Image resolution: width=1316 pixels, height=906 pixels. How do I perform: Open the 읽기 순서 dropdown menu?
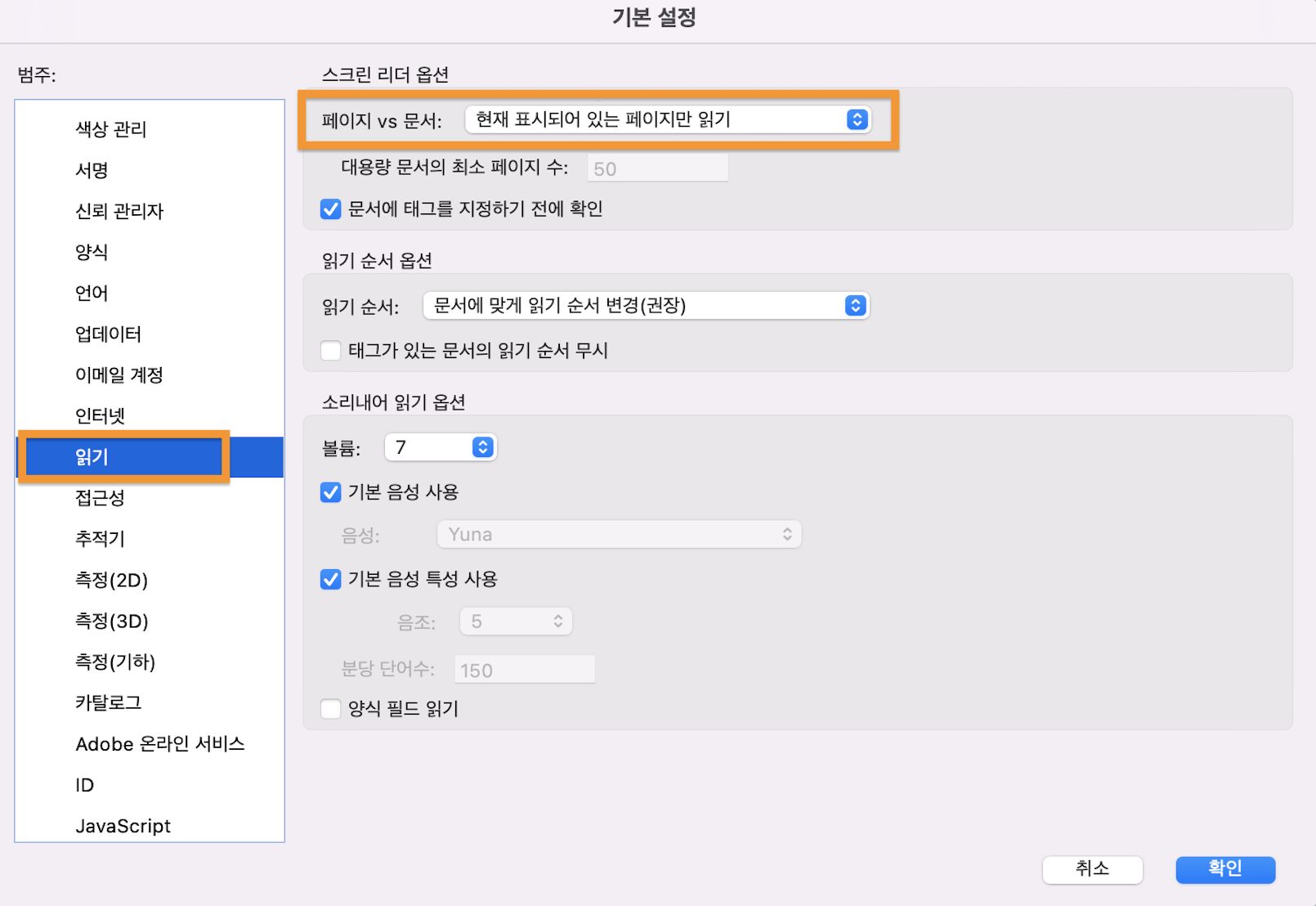tap(646, 306)
